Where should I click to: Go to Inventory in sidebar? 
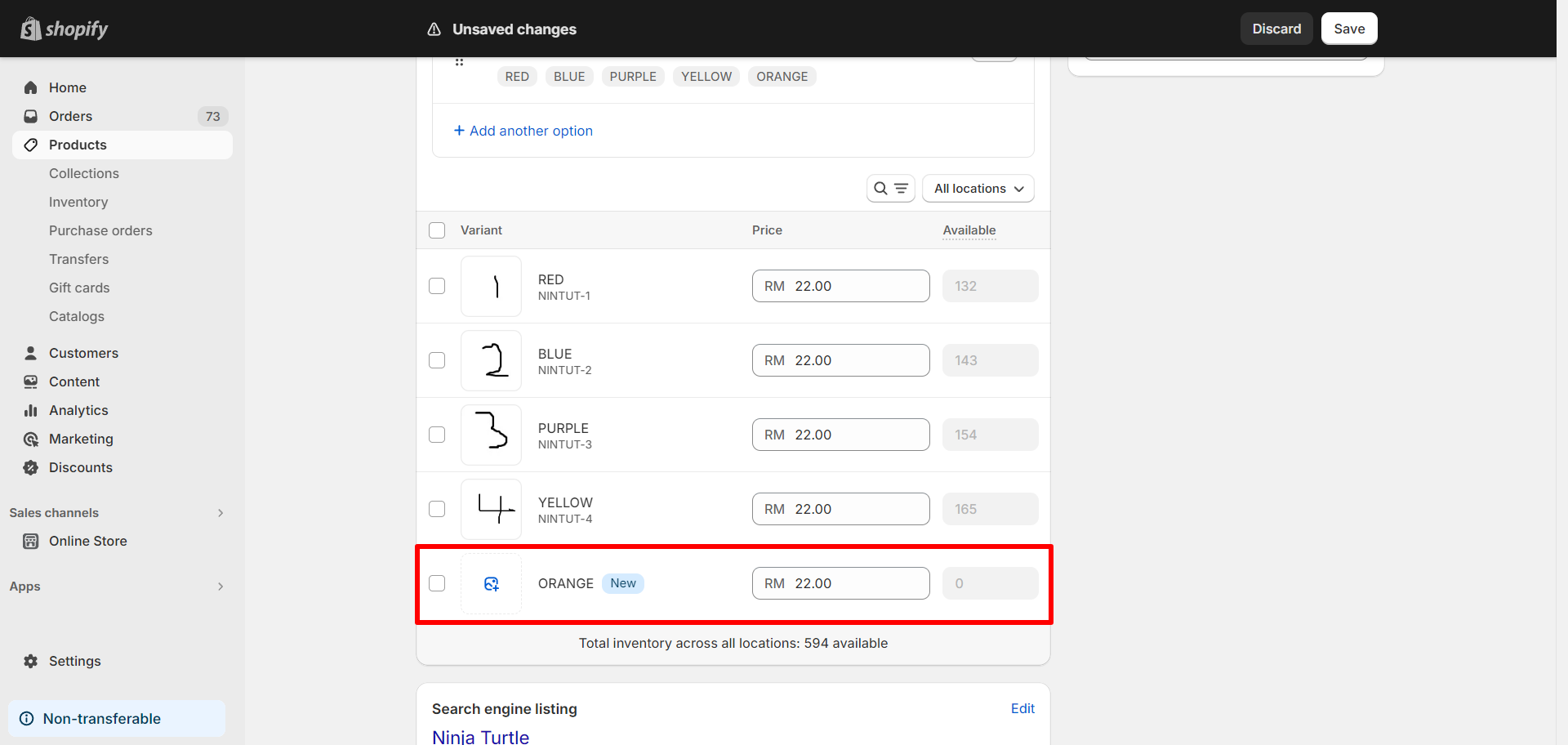(x=78, y=202)
